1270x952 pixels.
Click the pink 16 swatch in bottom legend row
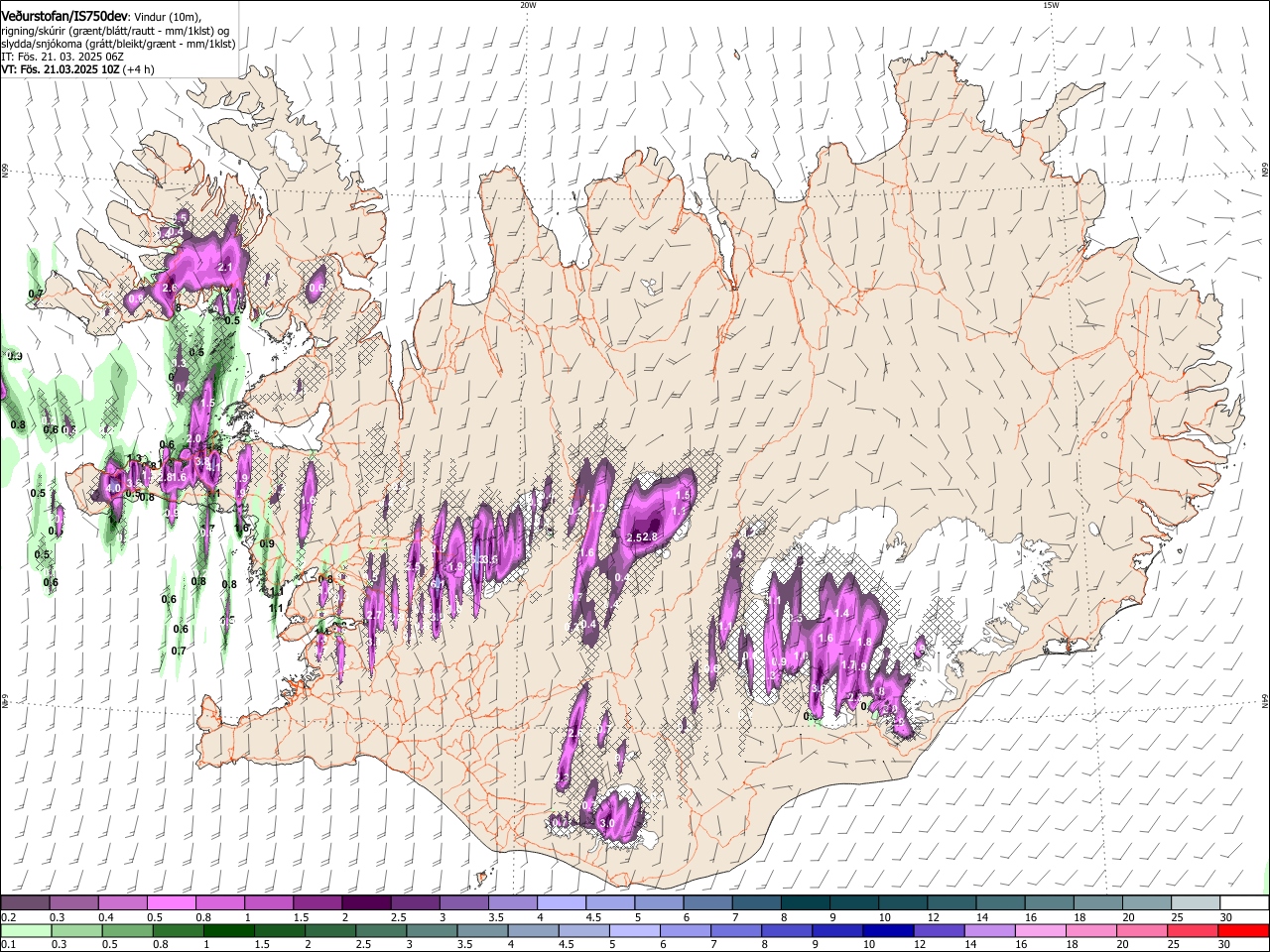coord(1041,930)
